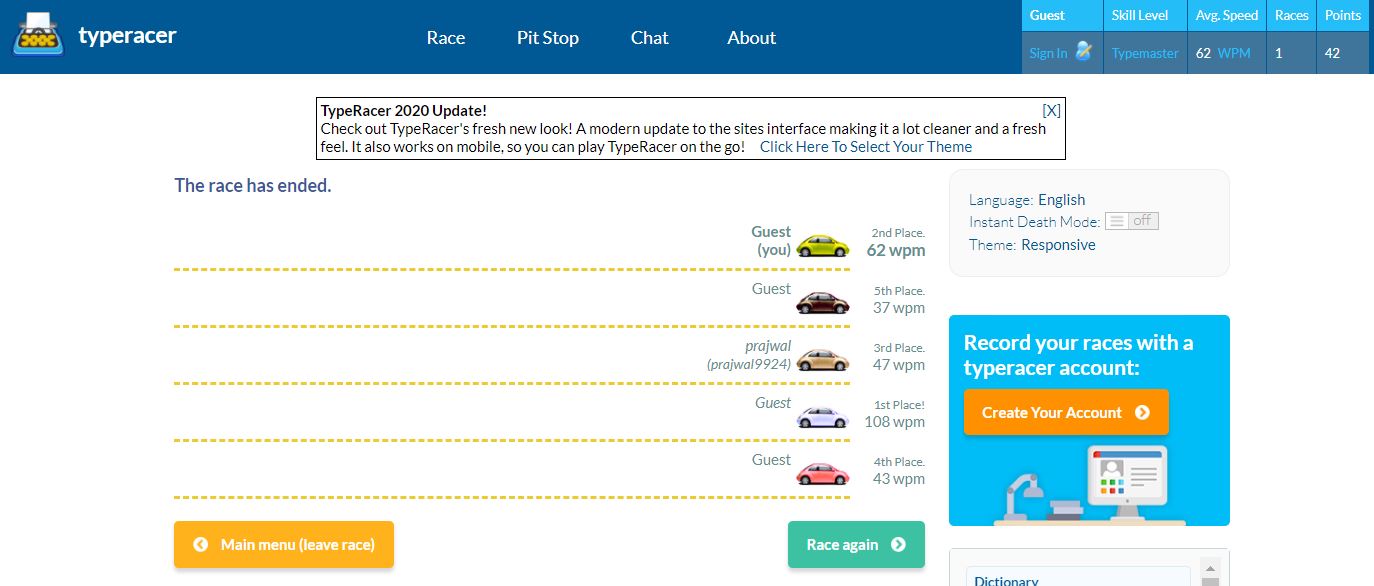1374x586 pixels.
Task: Click the 62 wpm result text
Action: [896, 250]
